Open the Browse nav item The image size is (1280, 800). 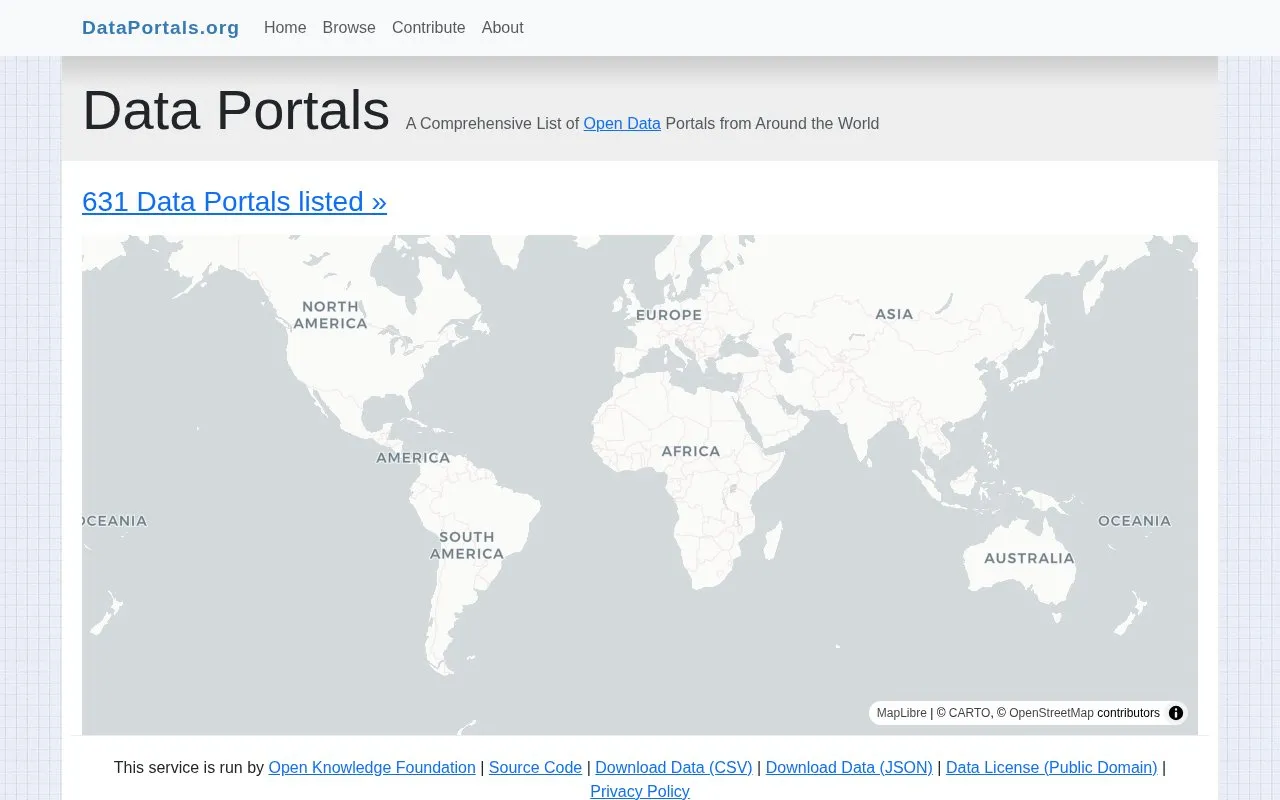pos(349,27)
